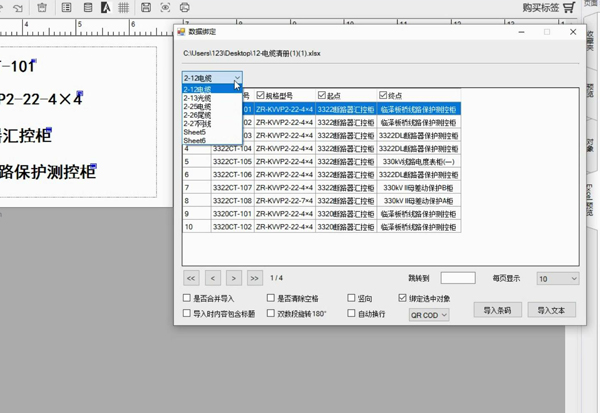Image resolution: width=600 pixels, height=413 pixels.
Task: Toggle the 绑定选中对象 checkbox
Action: click(402, 298)
